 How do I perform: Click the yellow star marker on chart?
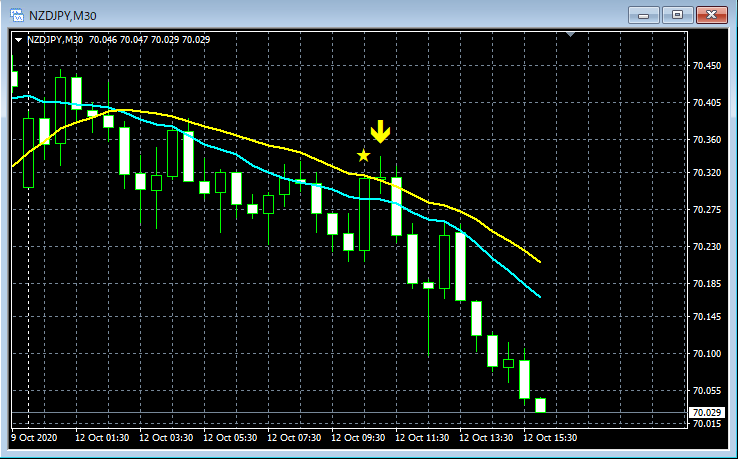[x=363, y=155]
